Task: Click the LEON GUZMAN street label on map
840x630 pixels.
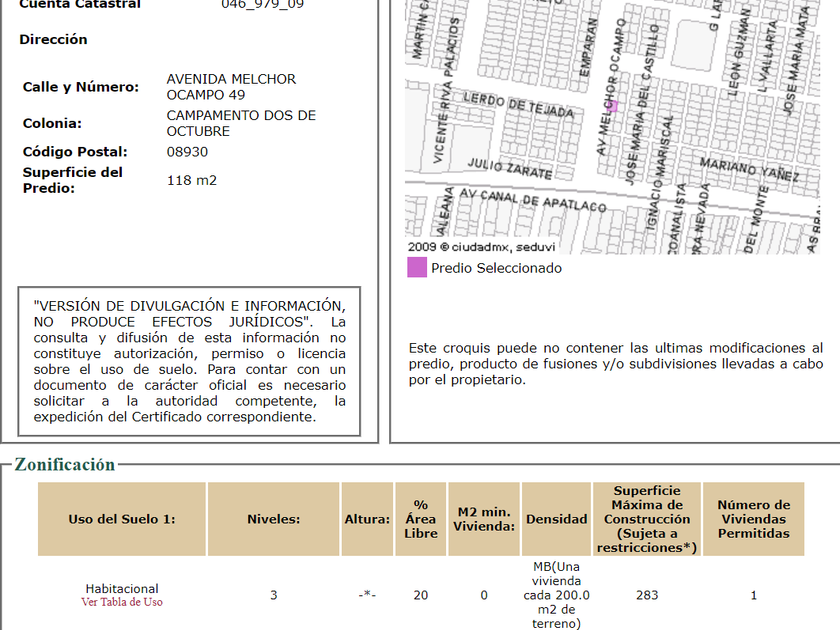Action: point(739,52)
